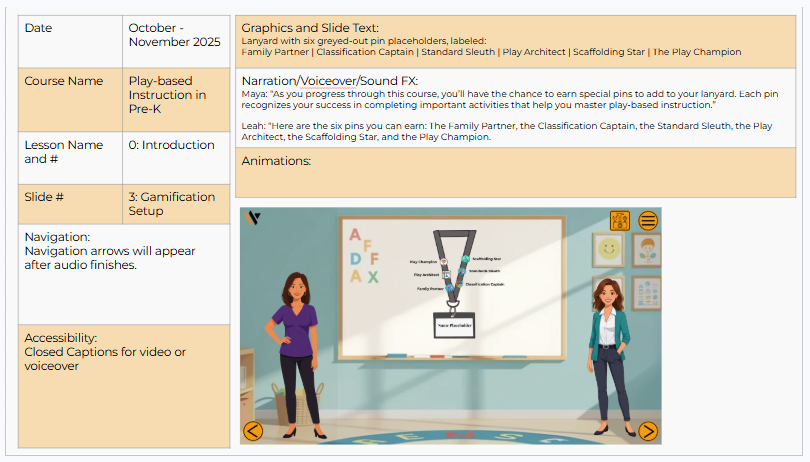Select the Play Architect pin on lanyard
The width and height of the screenshot is (810, 462).
coord(446,274)
